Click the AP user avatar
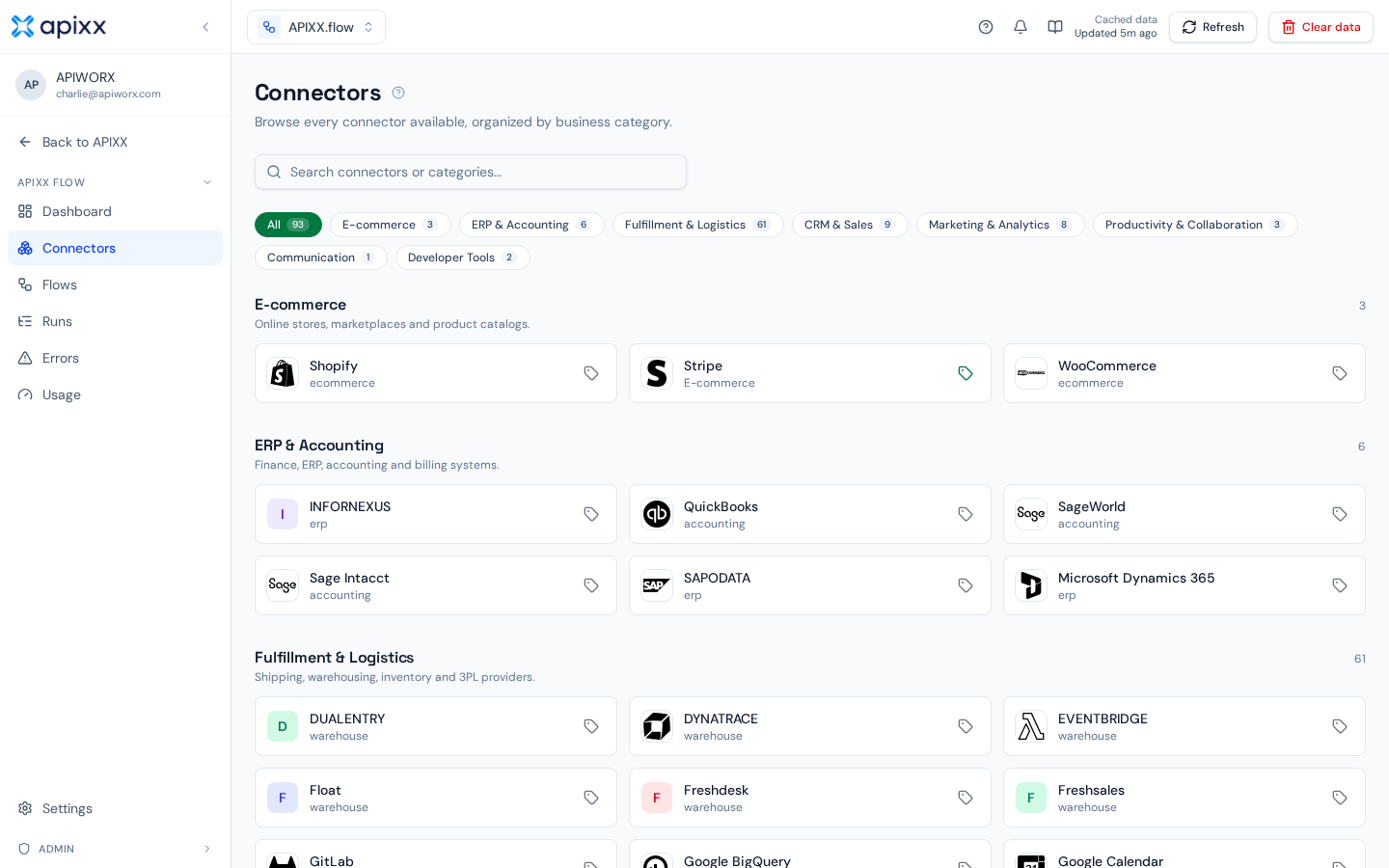Image resolution: width=1389 pixels, height=868 pixels. click(x=31, y=85)
